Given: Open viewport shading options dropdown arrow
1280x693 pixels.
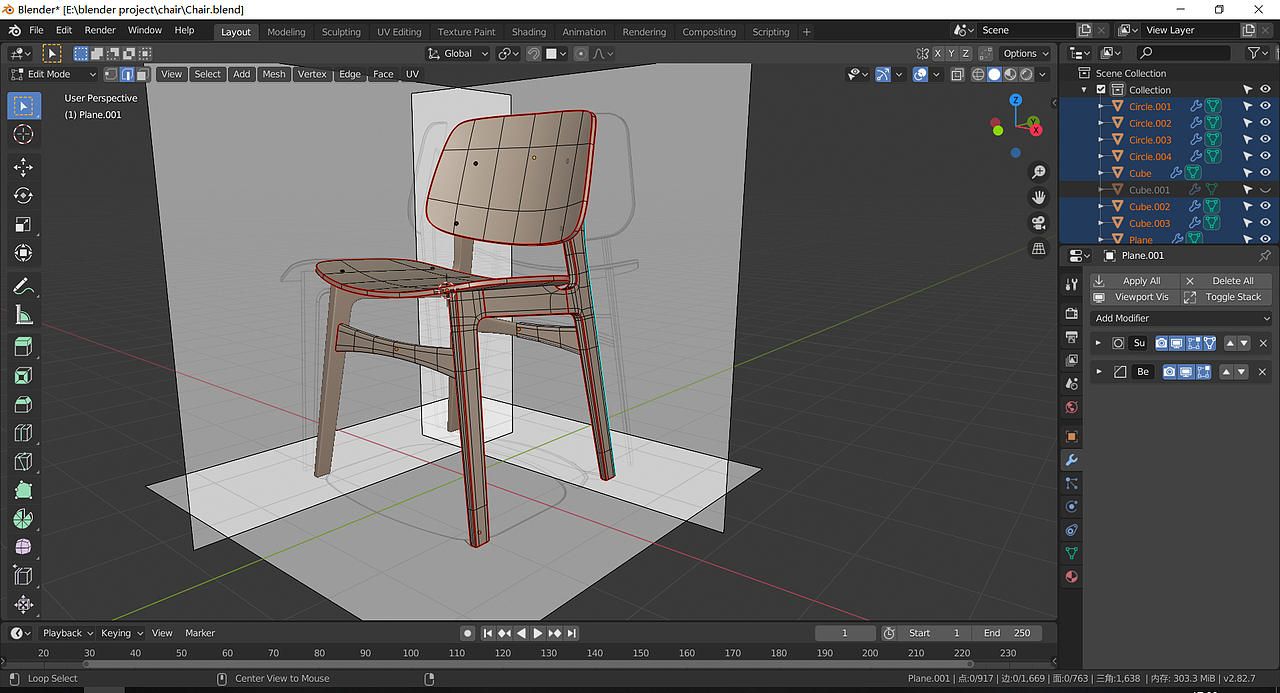Looking at the screenshot, I should [x=1043, y=74].
